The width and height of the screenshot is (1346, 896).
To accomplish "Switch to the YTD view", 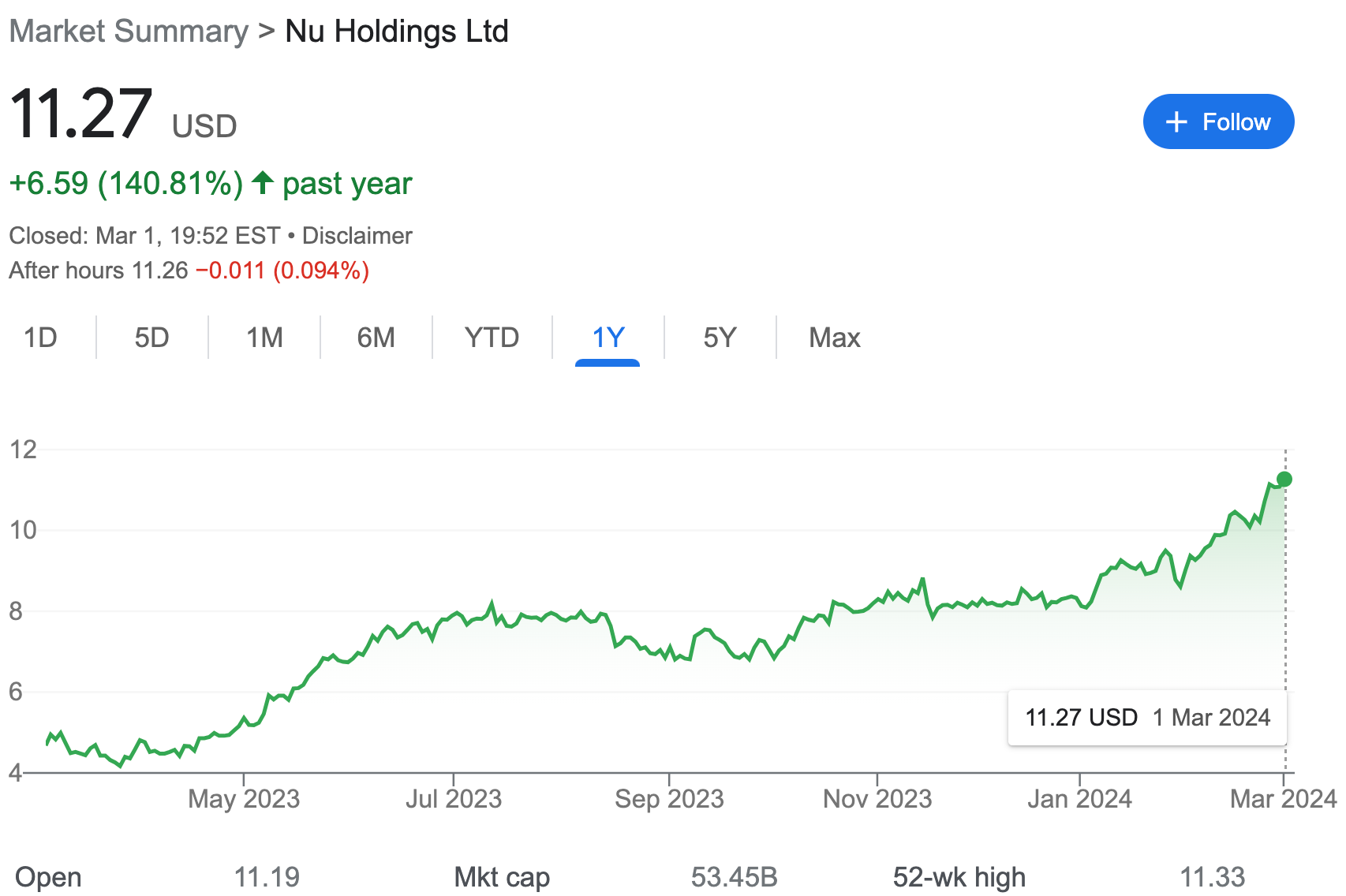I will point(491,338).
